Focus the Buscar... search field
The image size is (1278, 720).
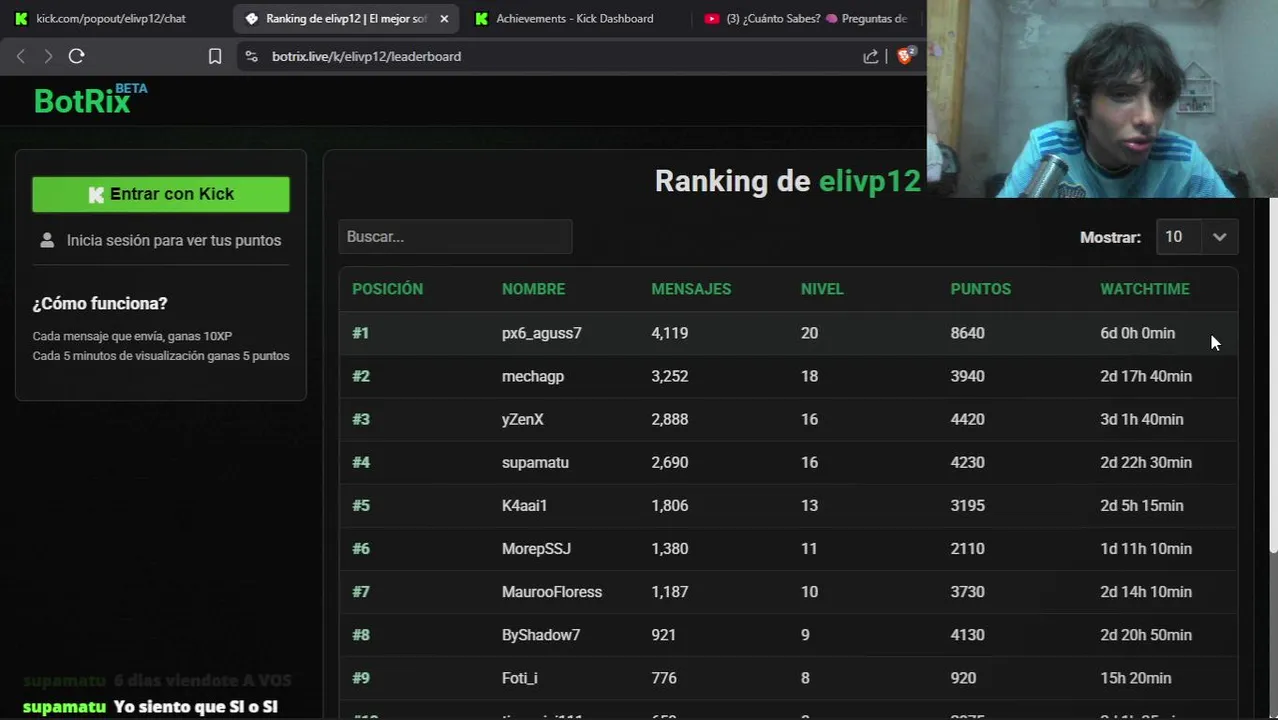click(x=455, y=237)
